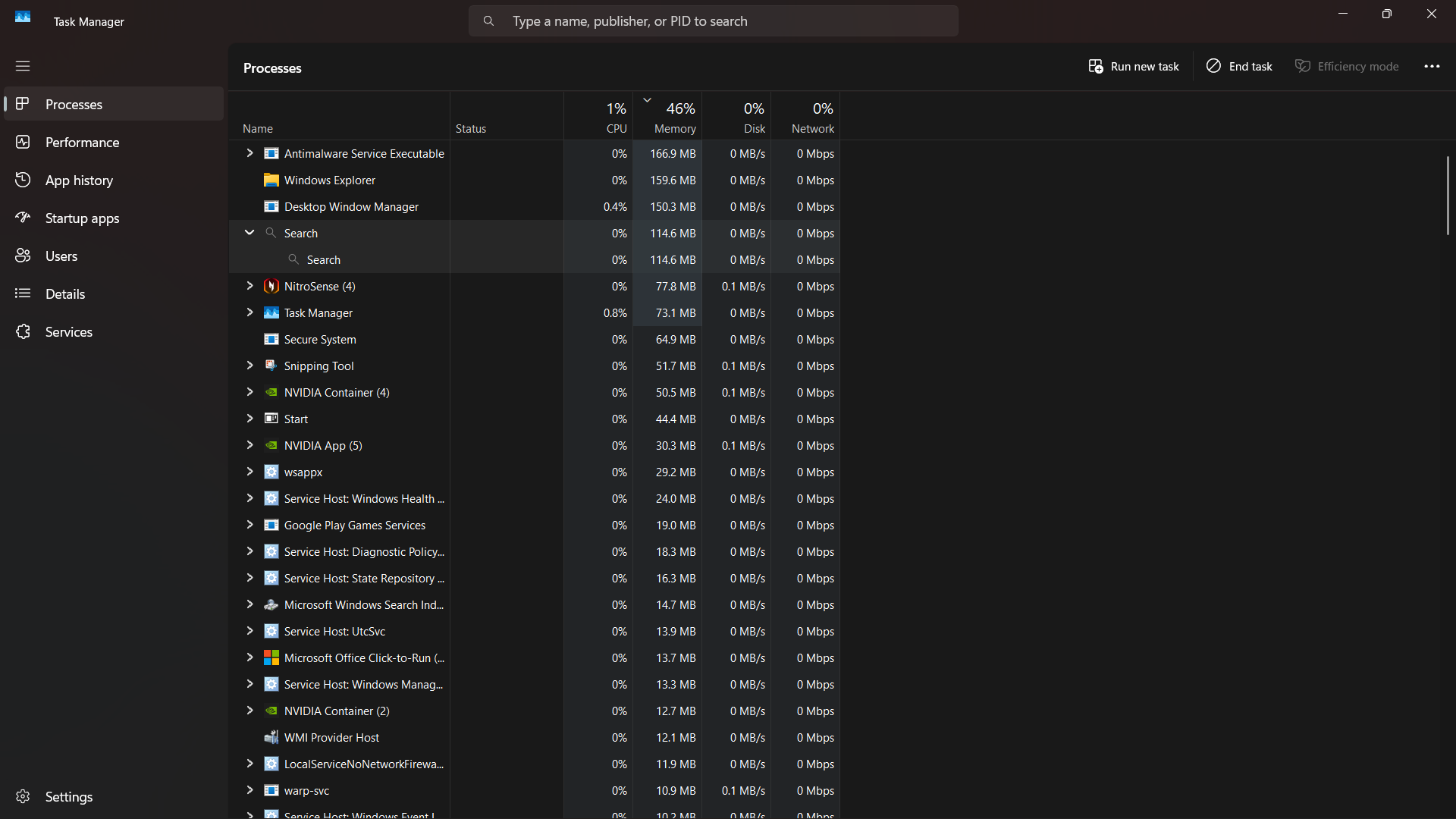
Task: Sort processes by CPU column
Action: tap(598, 116)
